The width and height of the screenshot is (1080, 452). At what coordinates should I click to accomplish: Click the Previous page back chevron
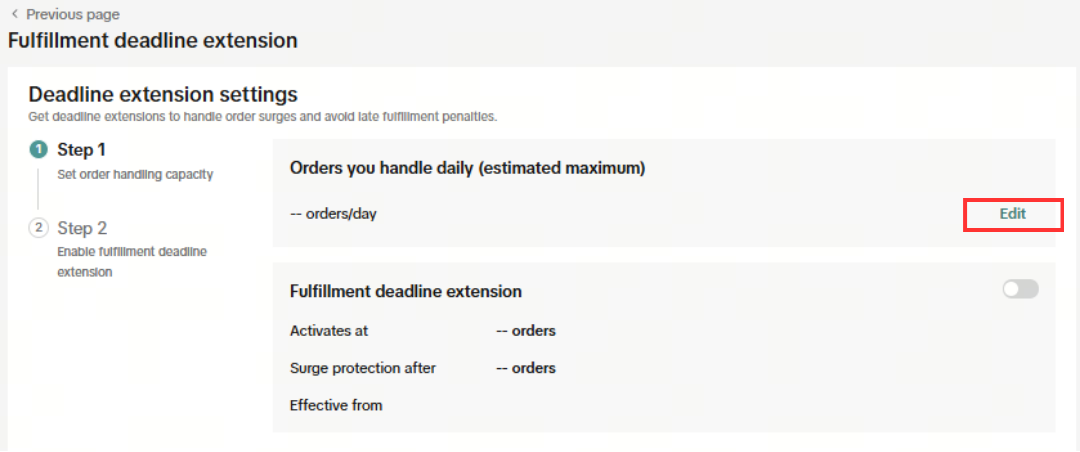coord(14,14)
